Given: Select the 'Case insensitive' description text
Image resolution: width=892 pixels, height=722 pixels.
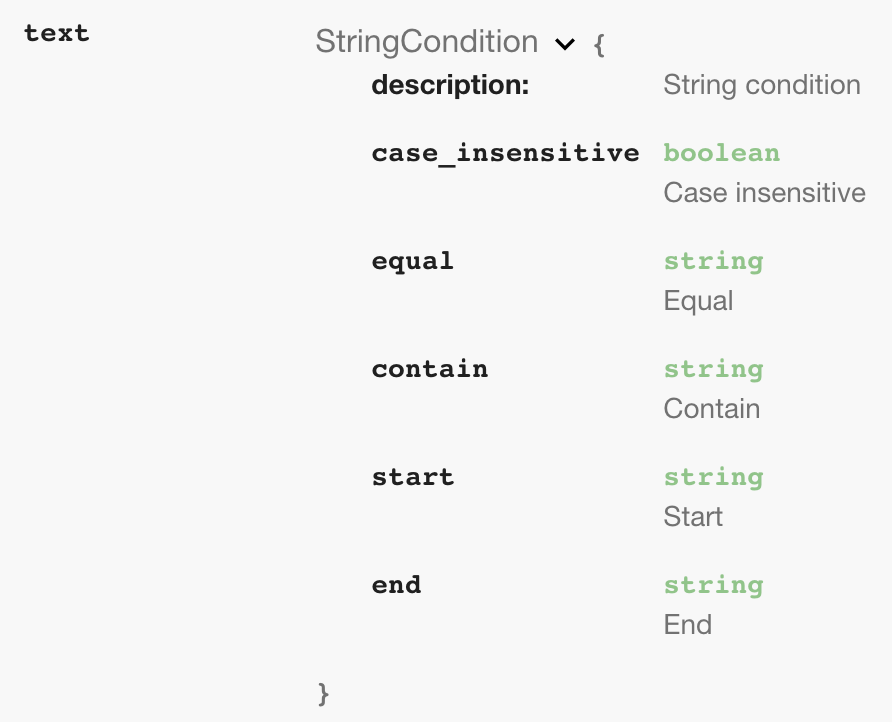Looking at the screenshot, I should pyautogui.click(x=764, y=192).
